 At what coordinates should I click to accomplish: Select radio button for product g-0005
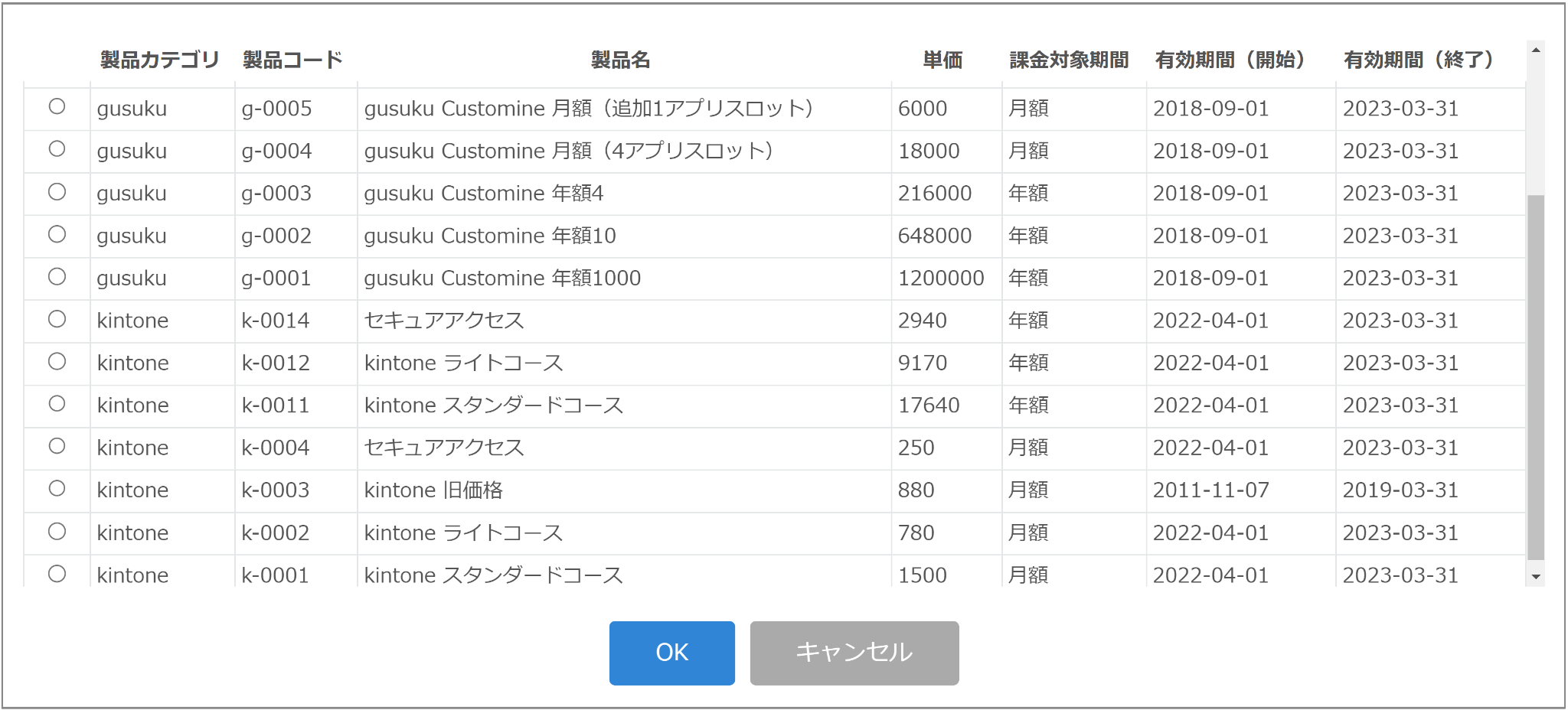[57, 106]
